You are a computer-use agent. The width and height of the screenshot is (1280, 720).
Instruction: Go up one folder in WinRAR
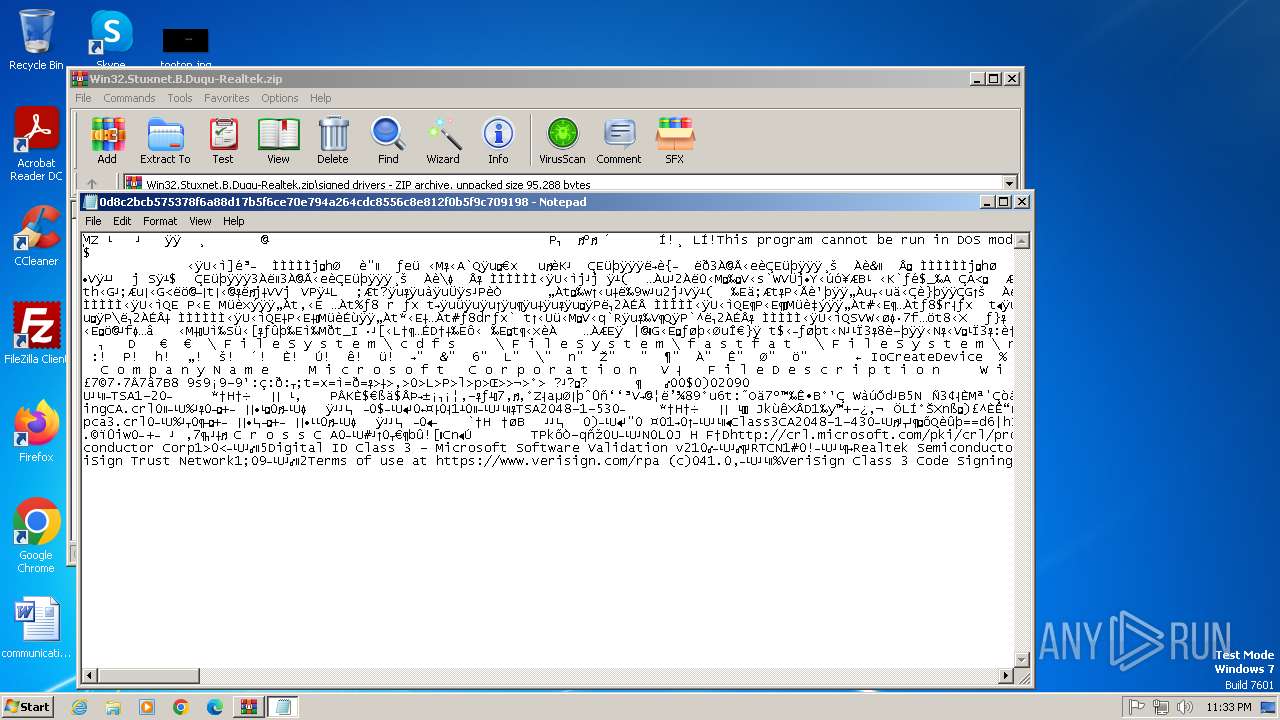(x=92, y=184)
